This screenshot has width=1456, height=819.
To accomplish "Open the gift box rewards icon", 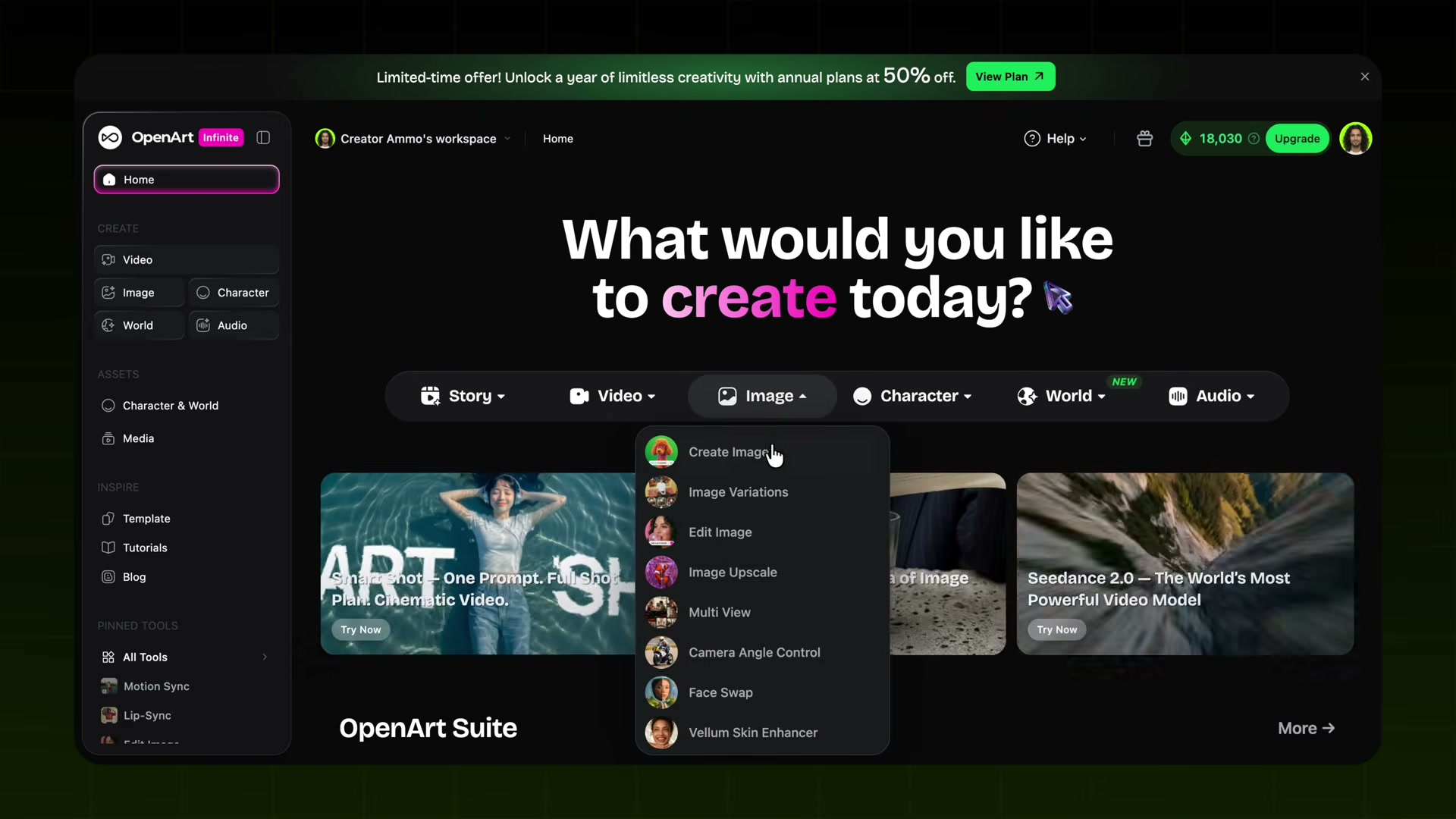I will pyautogui.click(x=1144, y=139).
